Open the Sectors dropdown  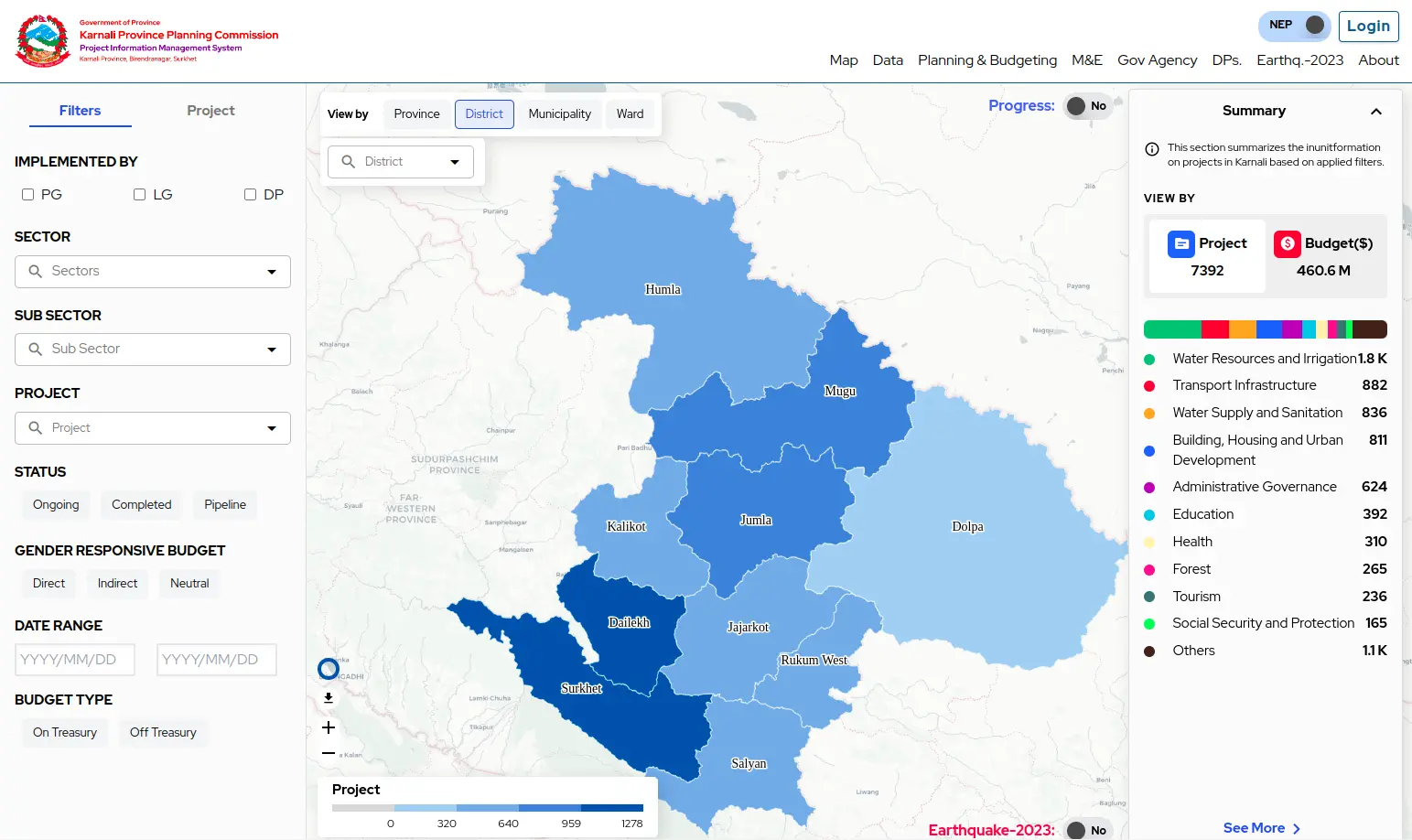(x=153, y=272)
